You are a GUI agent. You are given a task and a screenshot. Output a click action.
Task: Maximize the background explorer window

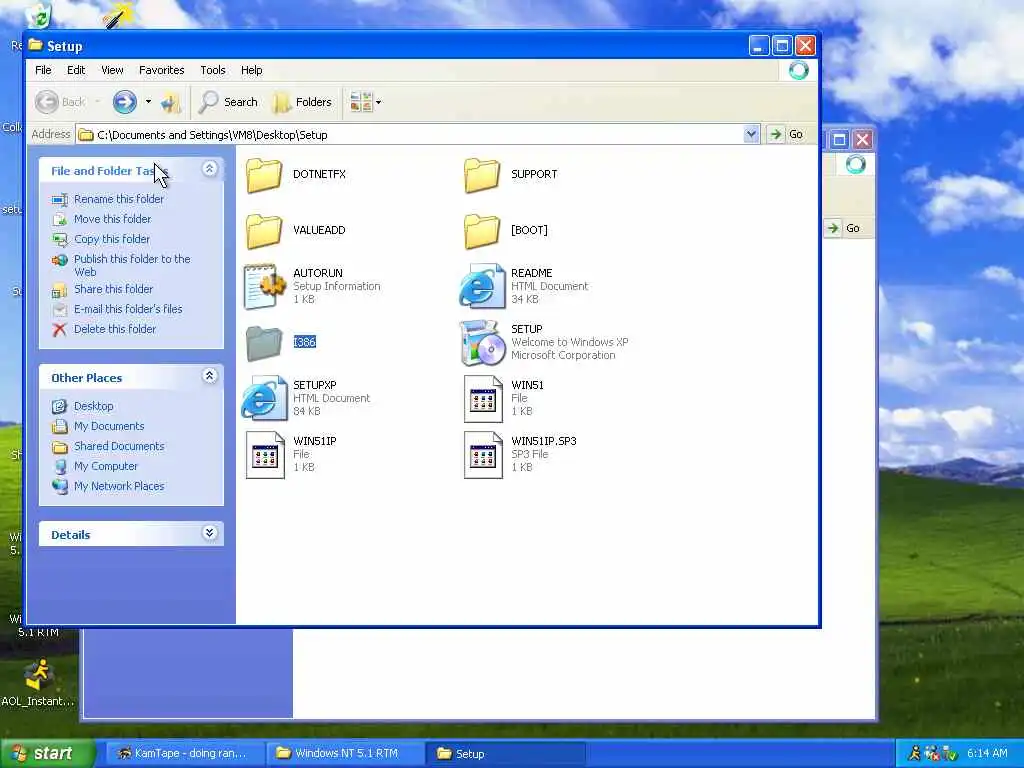839,139
